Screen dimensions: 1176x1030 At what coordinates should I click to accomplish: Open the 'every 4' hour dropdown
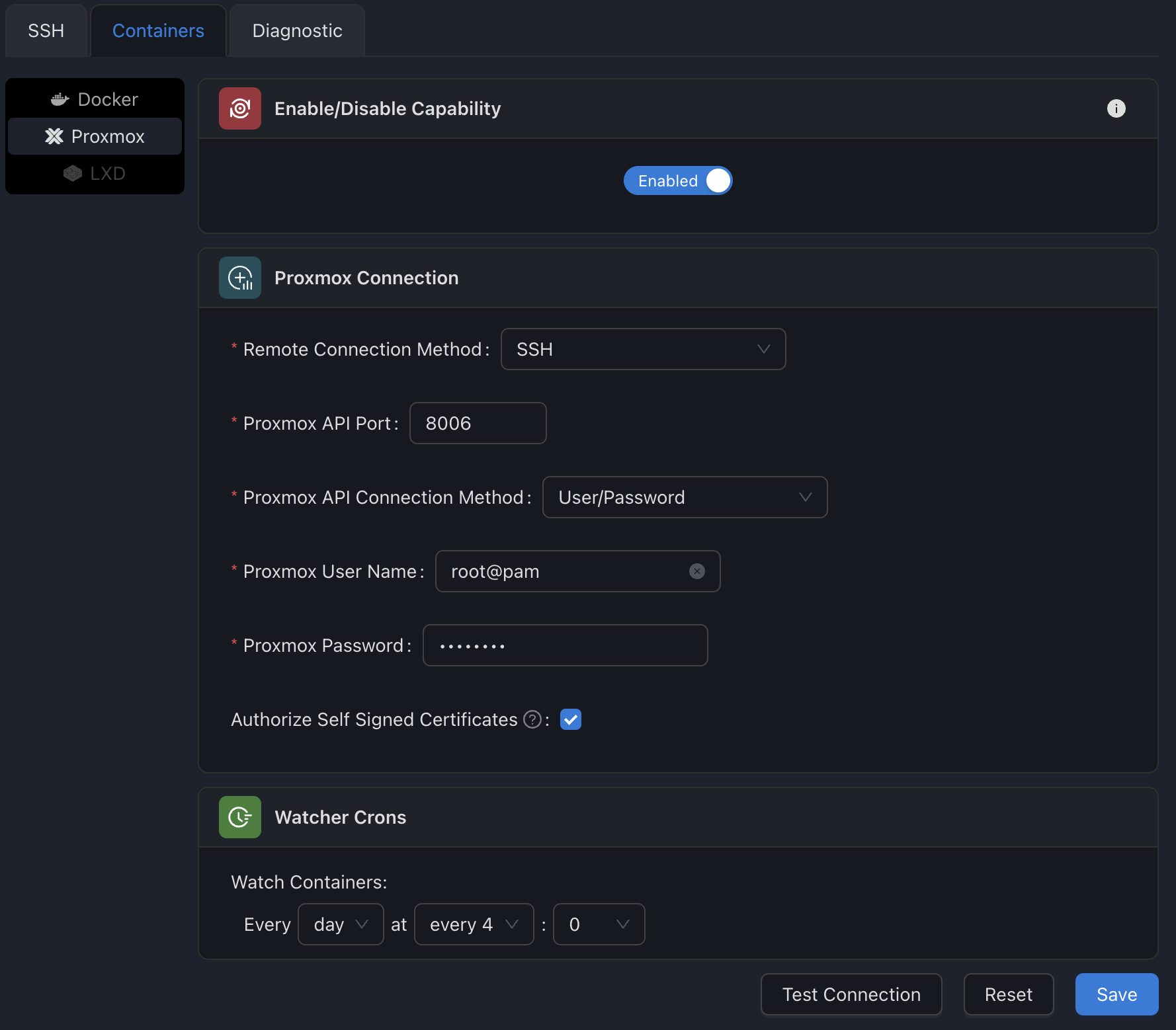pos(474,924)
